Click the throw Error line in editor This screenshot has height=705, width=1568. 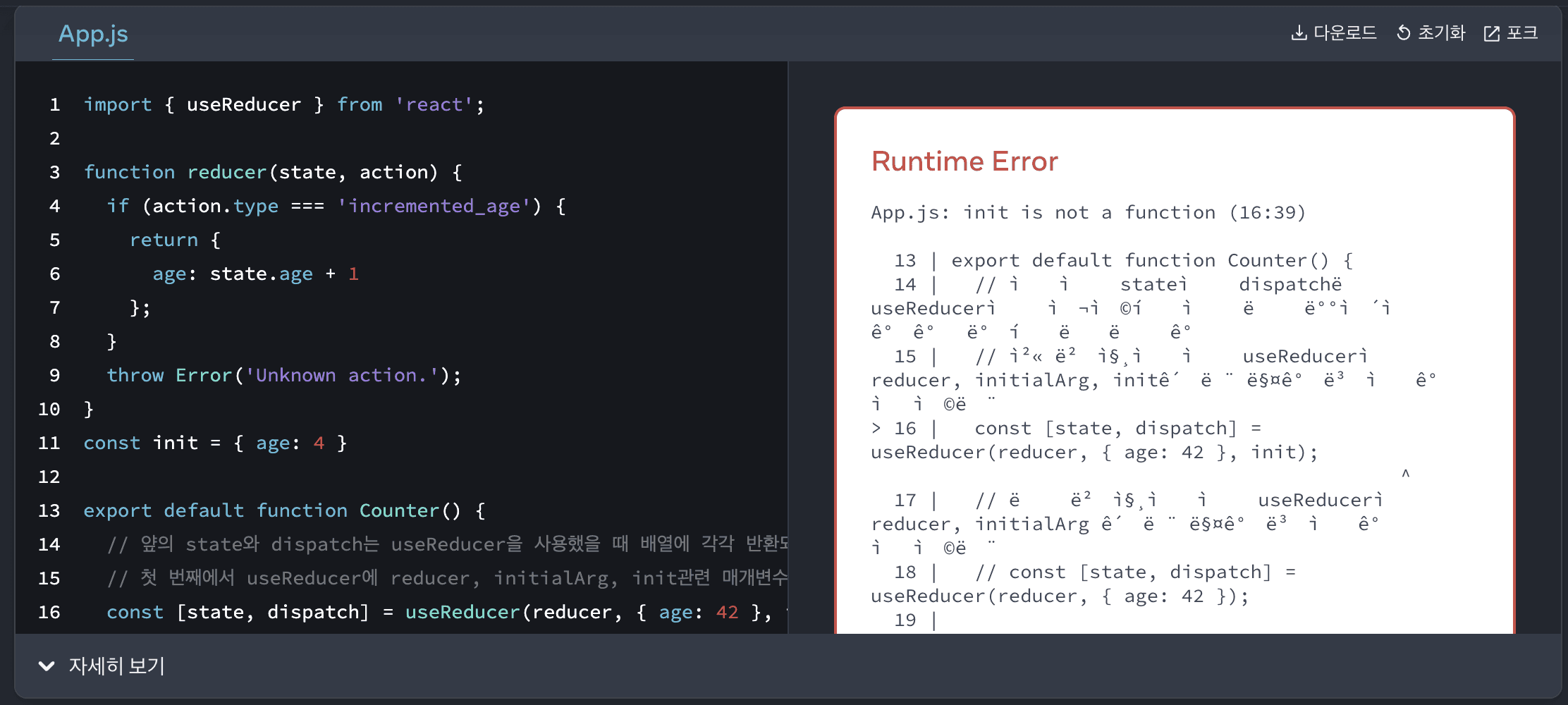(283, 376)
